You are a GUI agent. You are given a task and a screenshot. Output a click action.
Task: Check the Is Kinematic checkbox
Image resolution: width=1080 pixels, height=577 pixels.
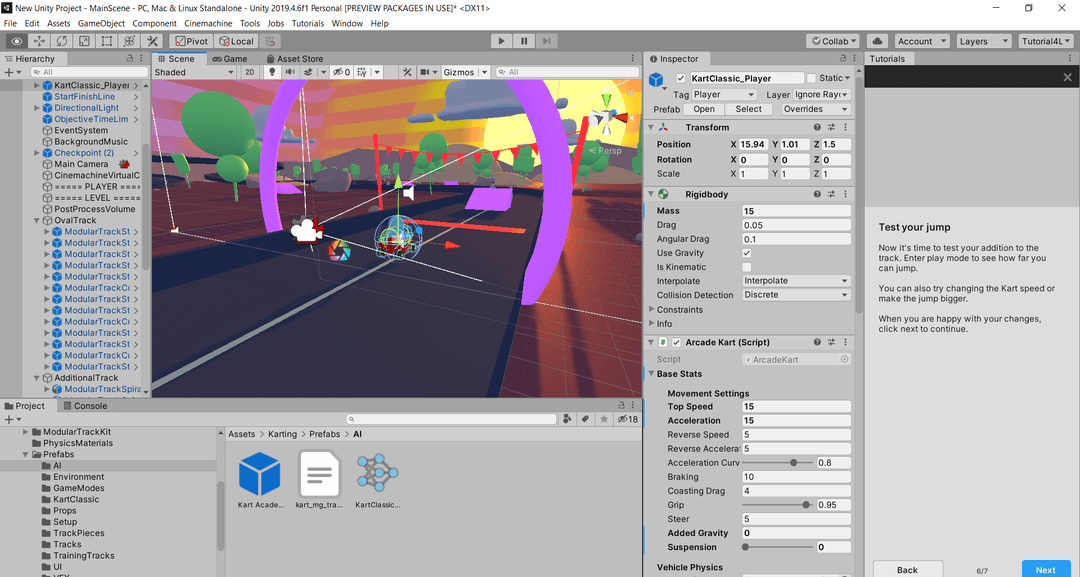point(746,267)
